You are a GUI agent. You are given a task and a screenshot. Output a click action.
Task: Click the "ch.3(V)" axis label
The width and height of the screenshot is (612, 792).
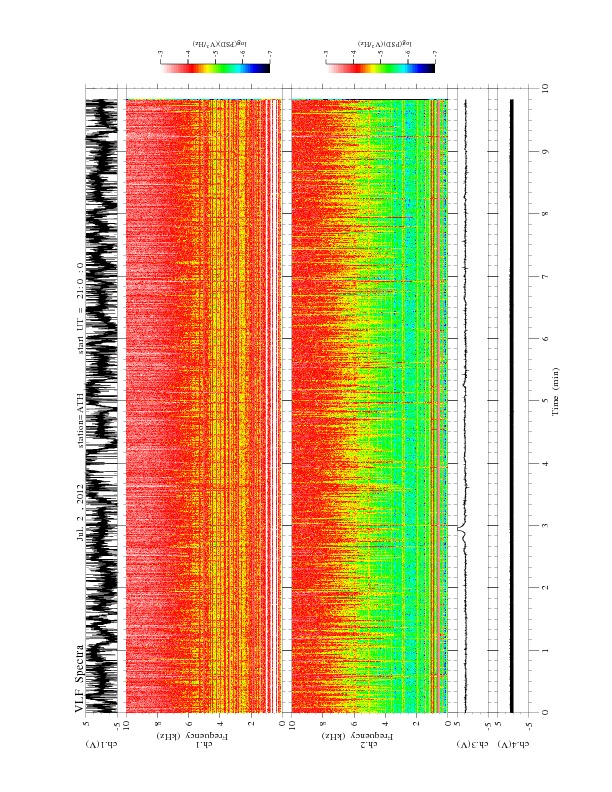coord(473,744)
